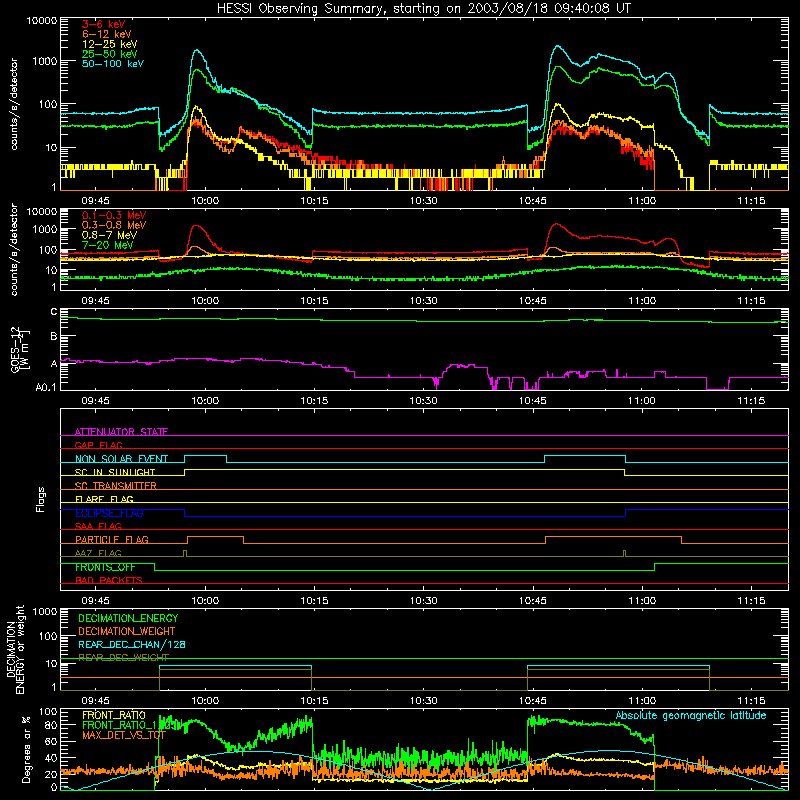Click the GOES-12 axis label
Viewport: 800px width, 800px height.
[19, 349]
